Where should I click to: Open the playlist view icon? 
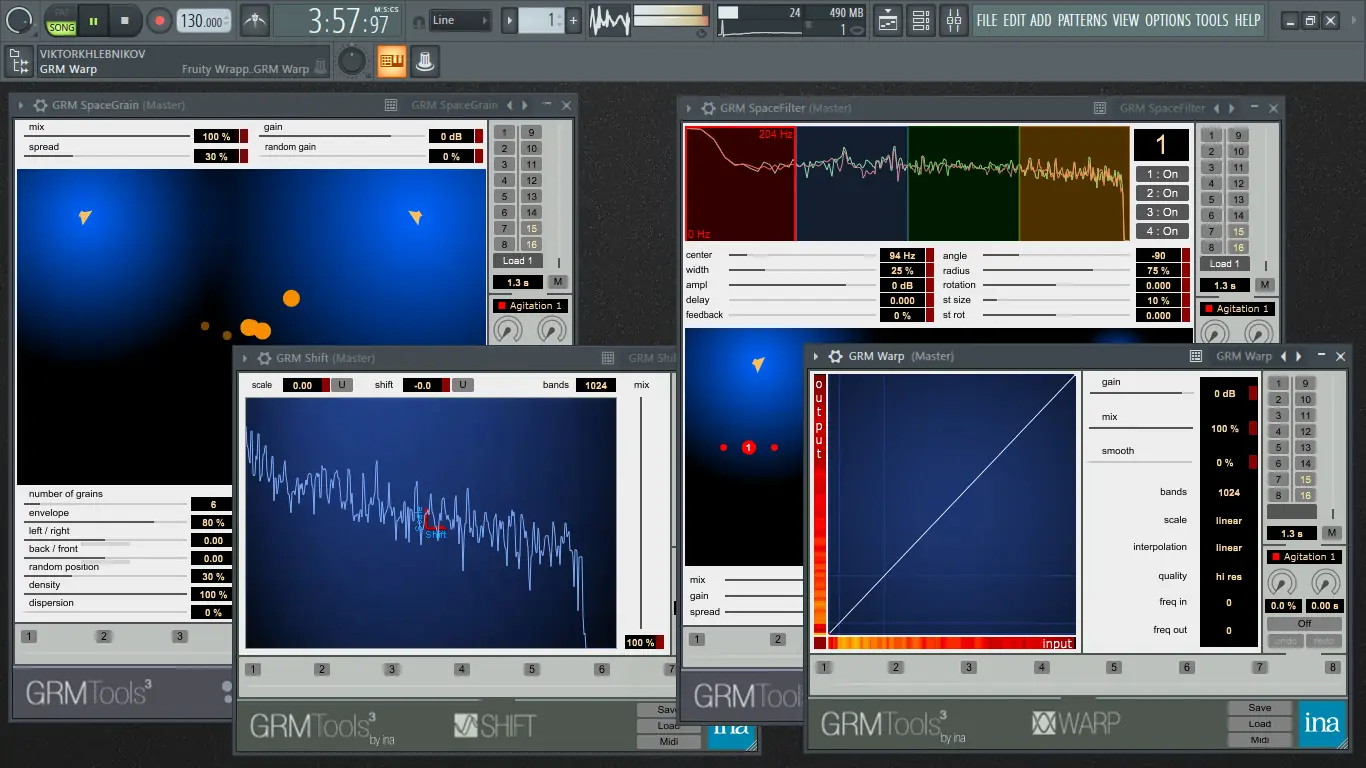pos(887,20)
